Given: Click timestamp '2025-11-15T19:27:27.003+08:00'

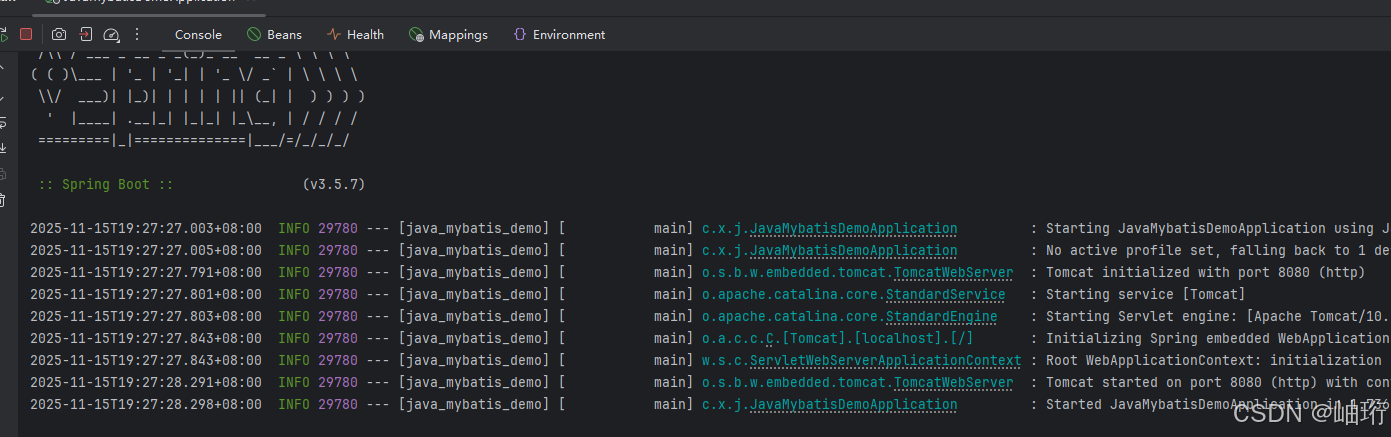Looking at the screenshot, I should (x=146, y=228).
